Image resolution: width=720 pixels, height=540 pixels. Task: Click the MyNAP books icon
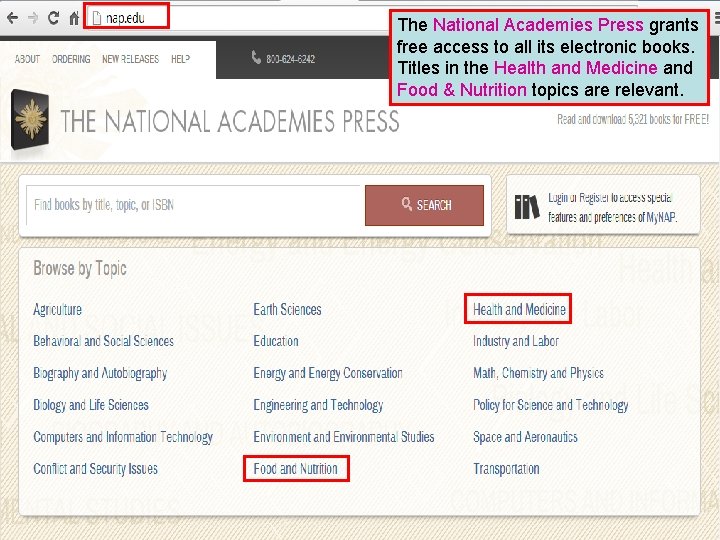526,207
